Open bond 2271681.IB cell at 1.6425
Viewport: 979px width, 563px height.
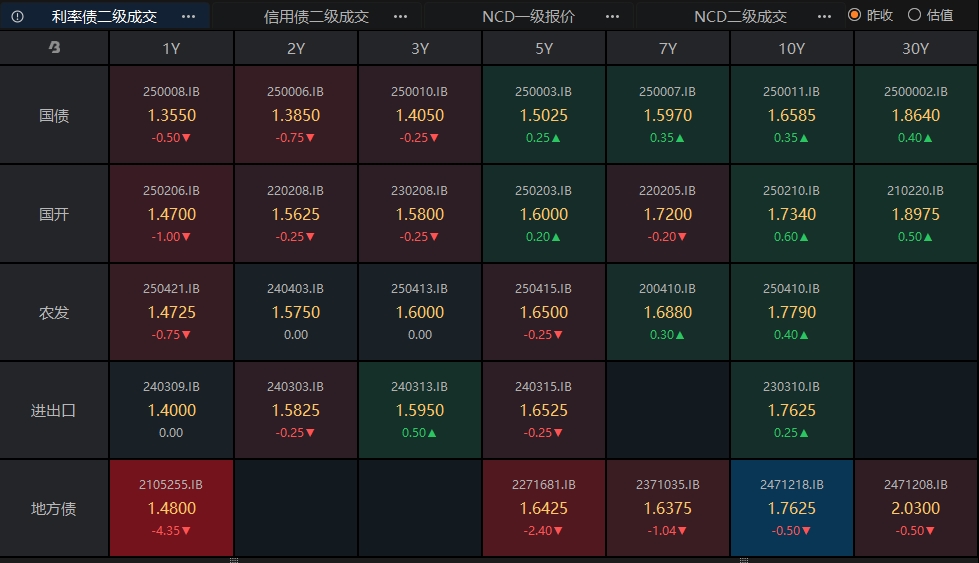click(544, 508)
